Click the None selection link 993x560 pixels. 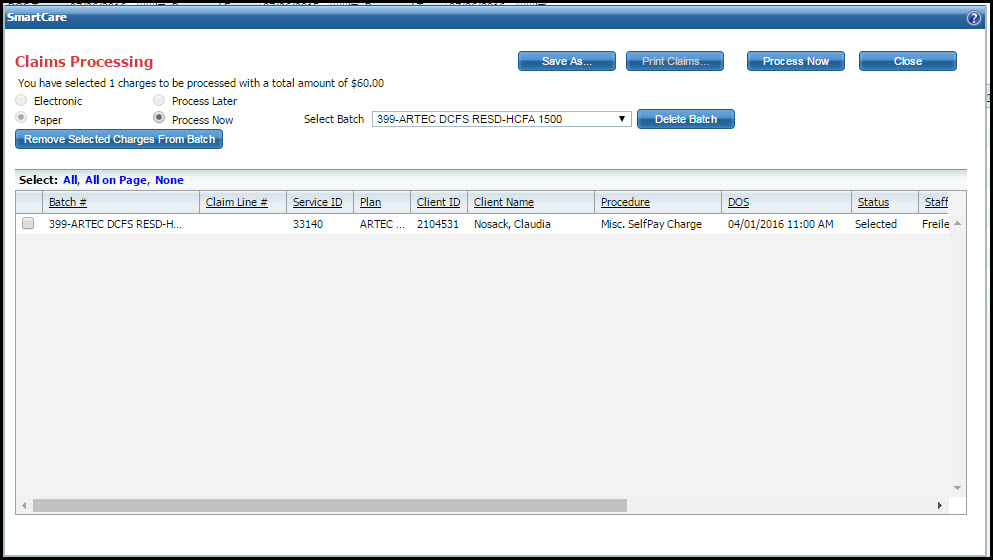coord(169,180)
